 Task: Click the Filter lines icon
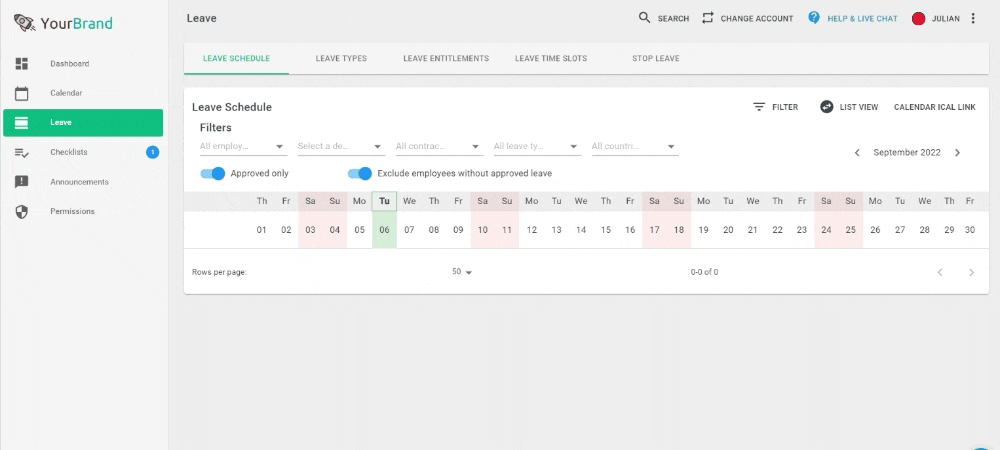click(x=759, y=107)
